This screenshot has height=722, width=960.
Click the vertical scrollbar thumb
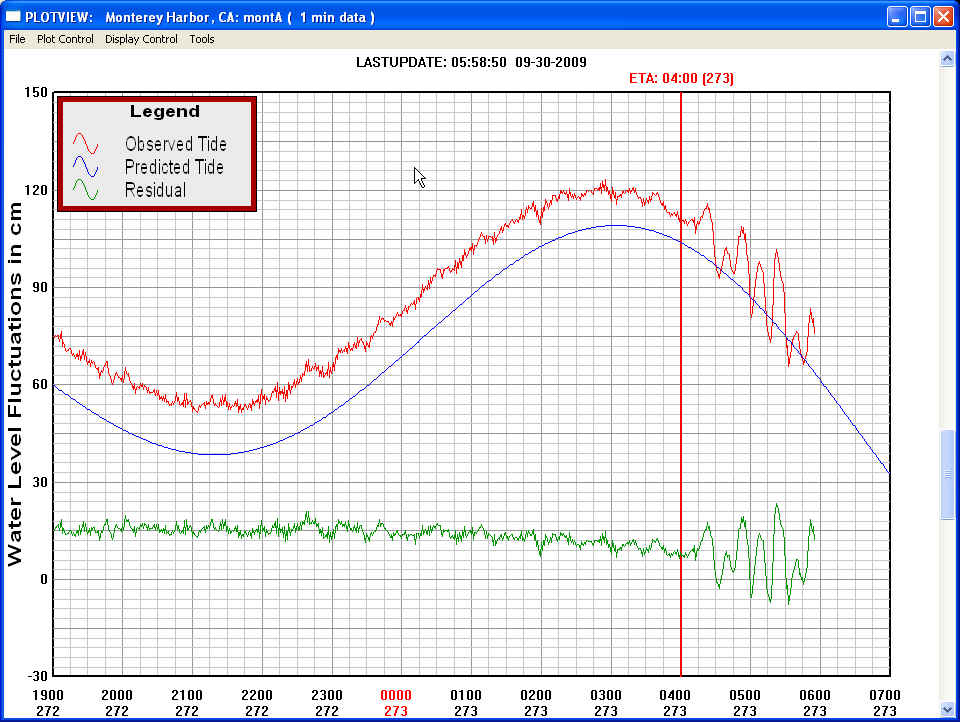[947, 475]
